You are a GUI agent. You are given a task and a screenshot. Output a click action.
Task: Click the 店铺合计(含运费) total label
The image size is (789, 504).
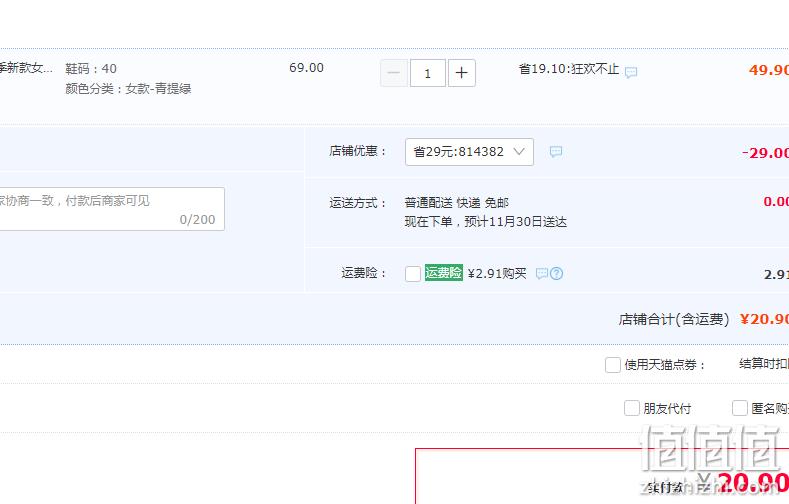pyautogui.click(x=674, y=319)
